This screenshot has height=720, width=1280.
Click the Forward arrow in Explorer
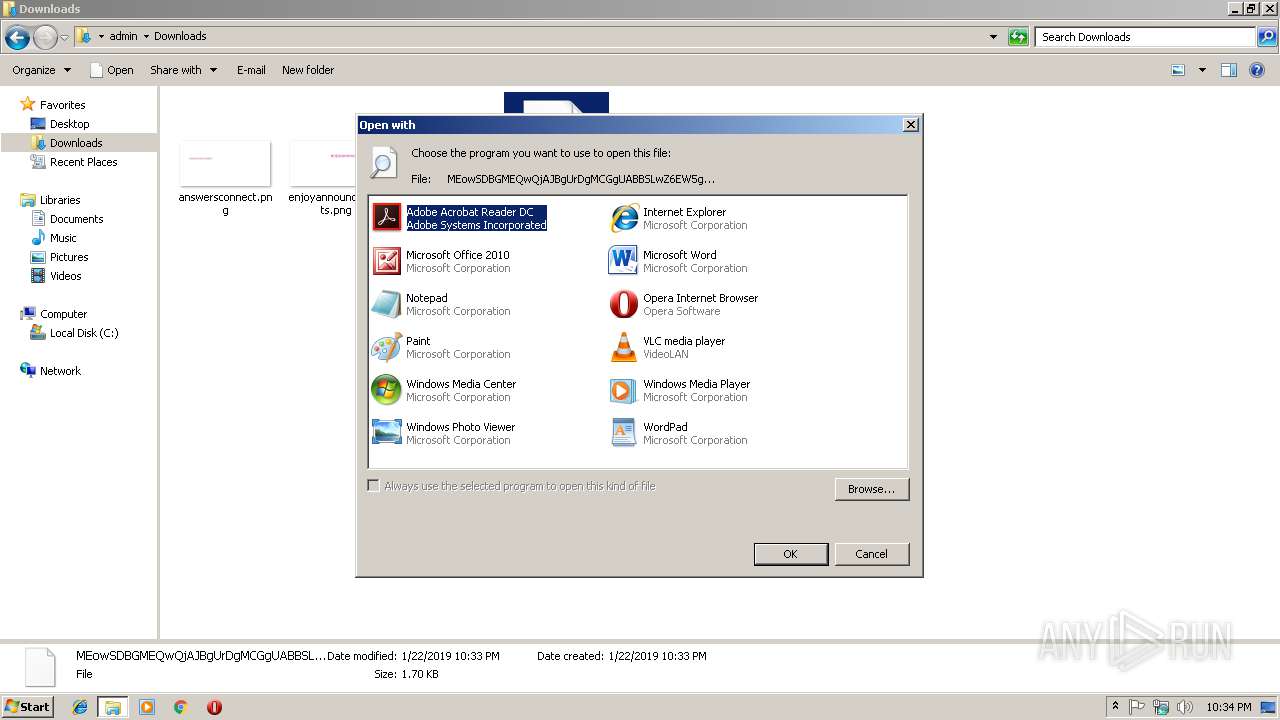pos(45,38)
